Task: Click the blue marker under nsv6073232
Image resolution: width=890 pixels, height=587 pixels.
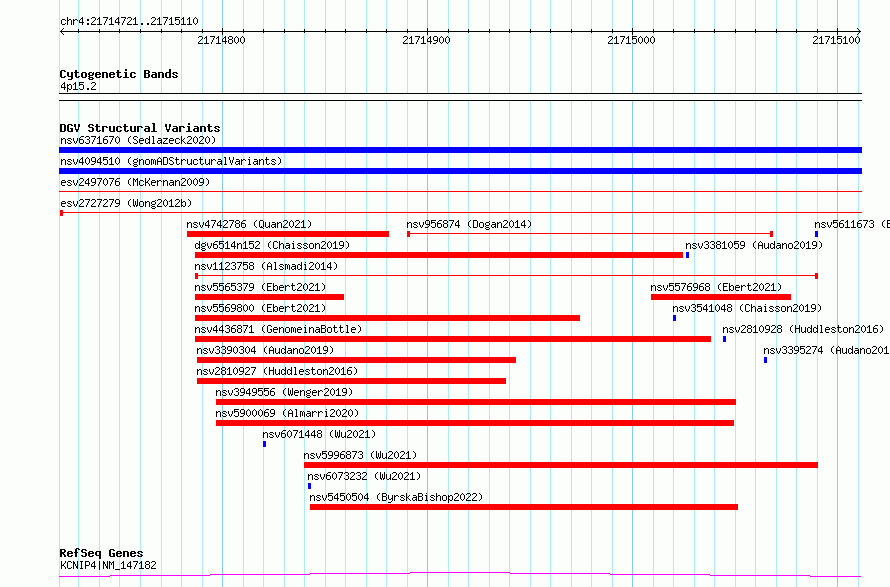Action: (x=309, y=486)
